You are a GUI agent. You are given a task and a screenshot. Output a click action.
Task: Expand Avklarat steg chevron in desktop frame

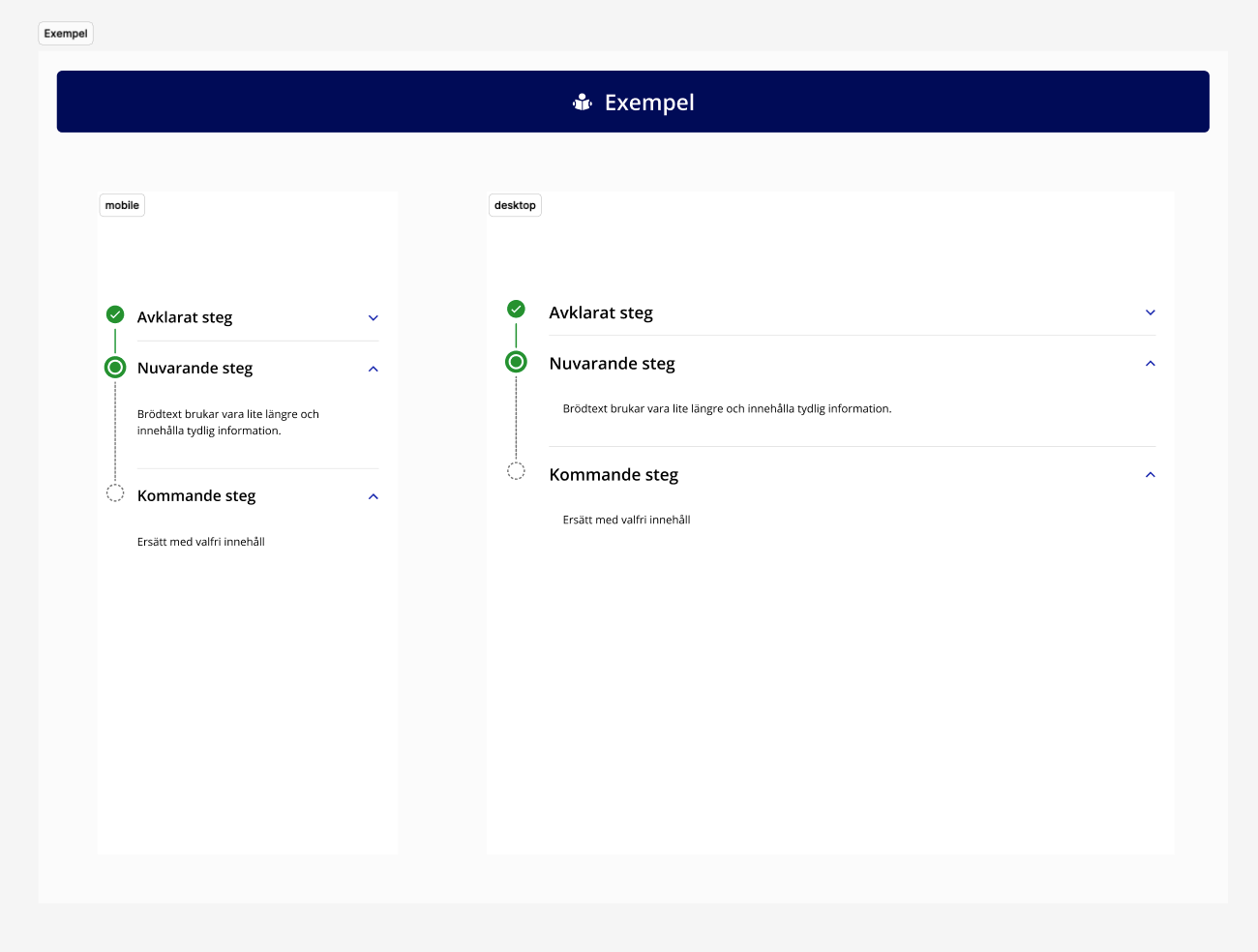tap(1151, 312)
